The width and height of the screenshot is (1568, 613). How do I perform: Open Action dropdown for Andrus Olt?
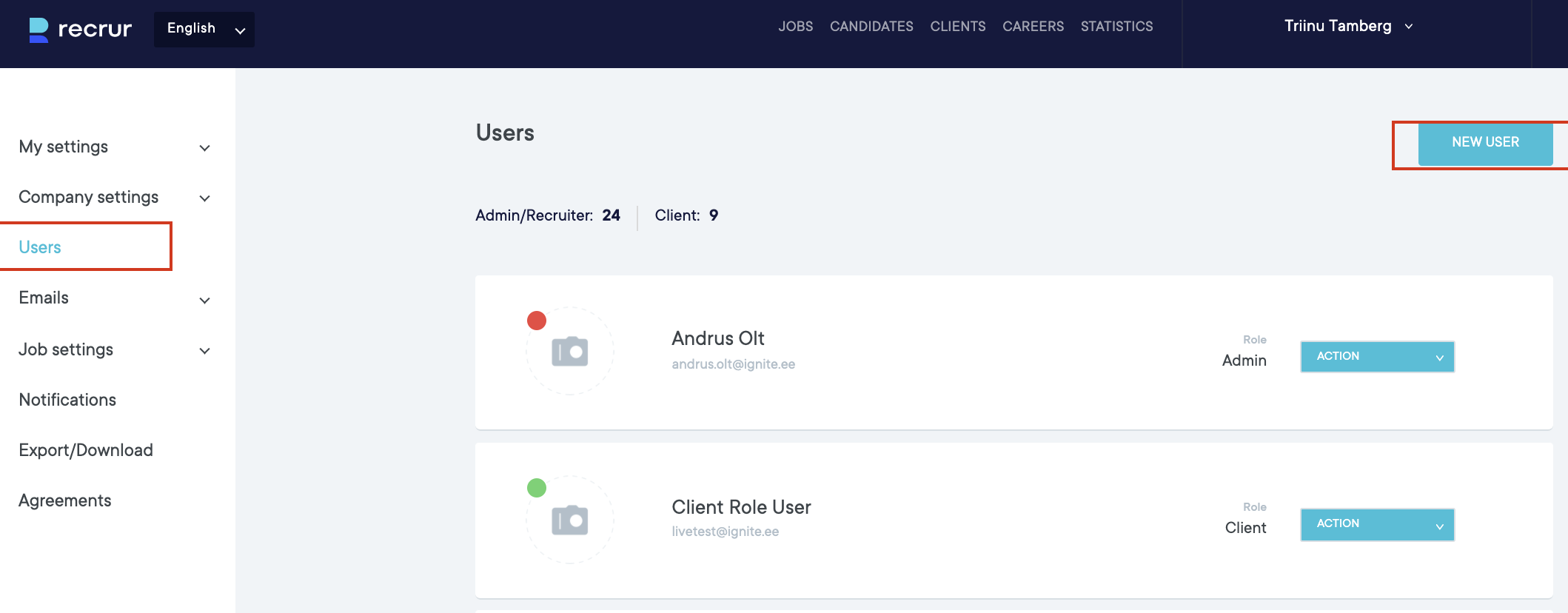1377,357
